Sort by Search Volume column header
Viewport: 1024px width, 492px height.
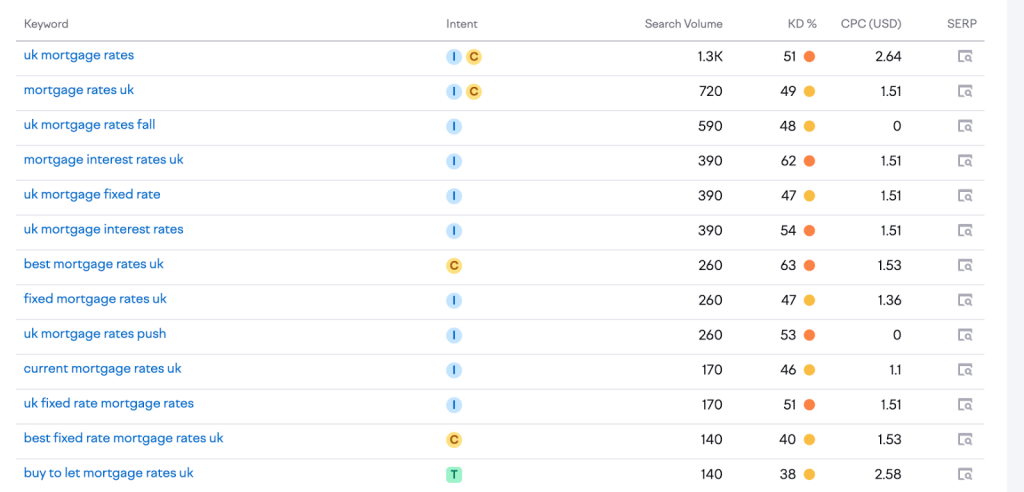(x=683, y=24)
